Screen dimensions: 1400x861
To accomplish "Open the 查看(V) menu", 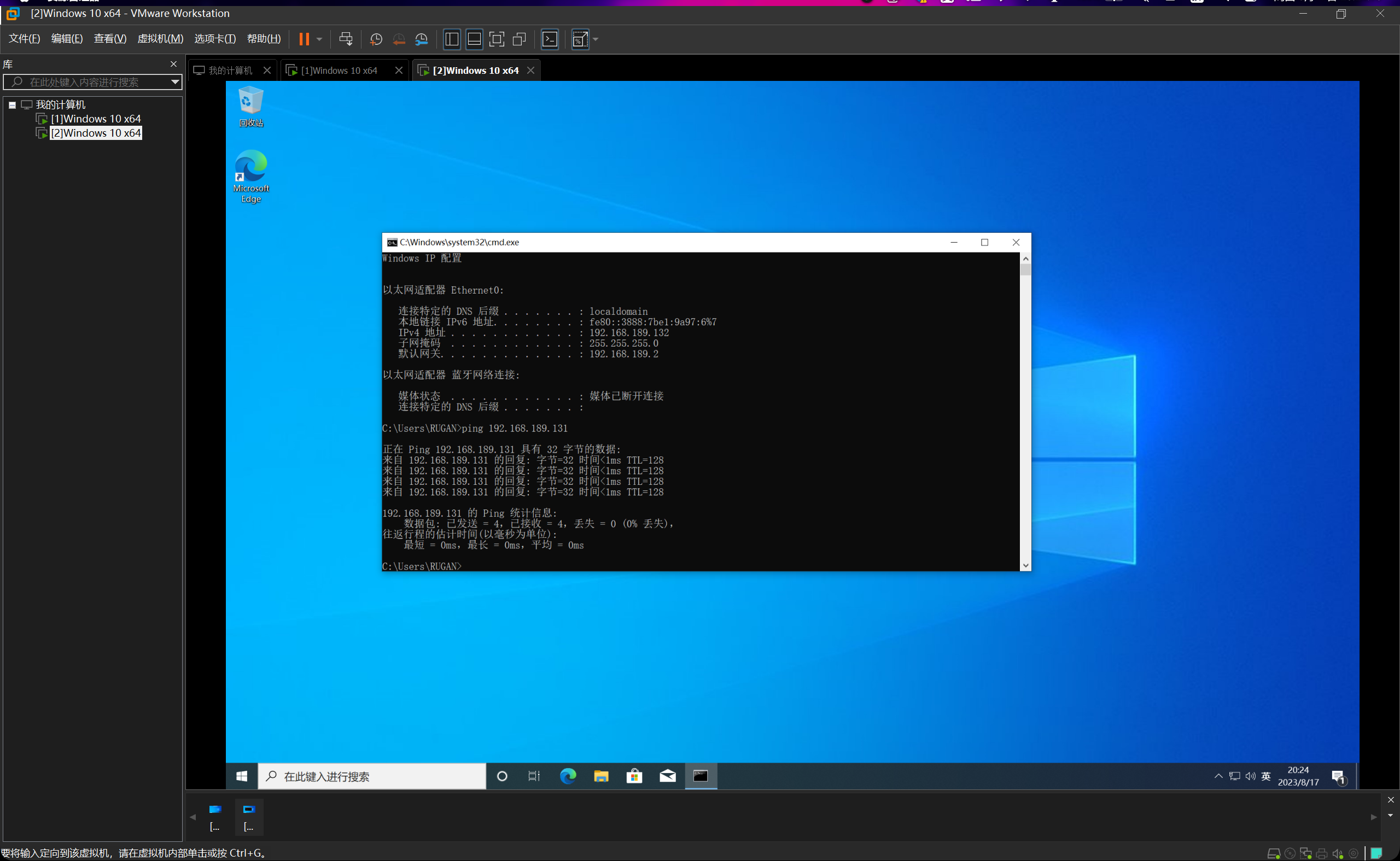I will [110, 38].
